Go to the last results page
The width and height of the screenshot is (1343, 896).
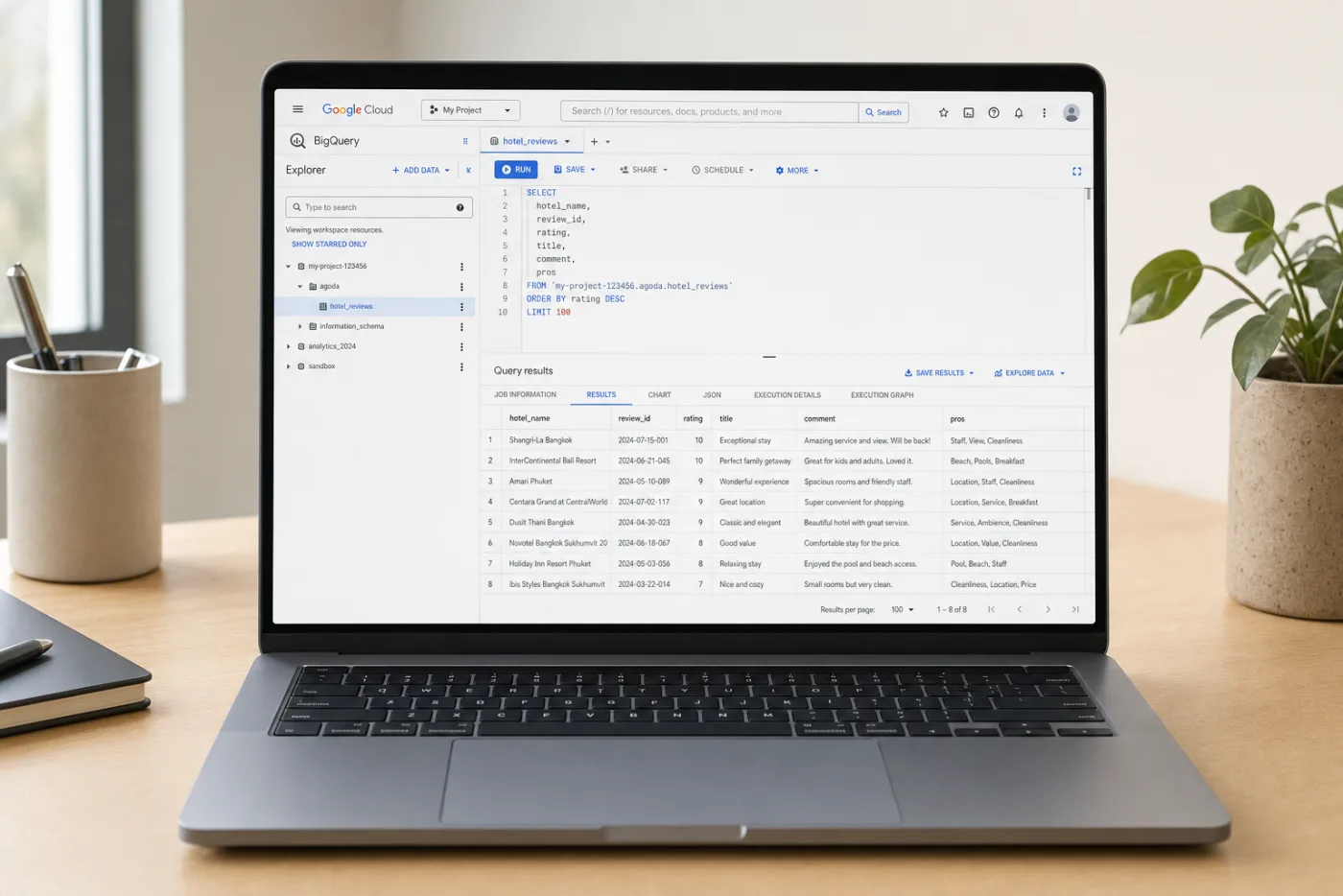[1075, 609]
